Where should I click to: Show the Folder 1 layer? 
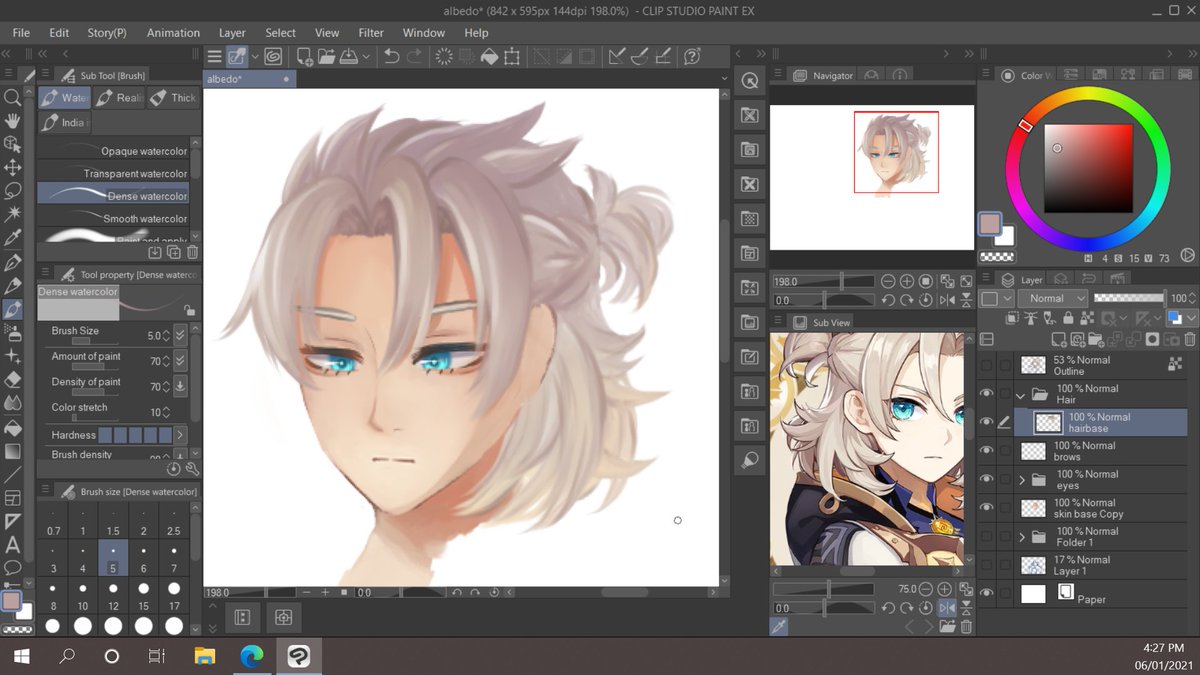(x=987, y=537)
